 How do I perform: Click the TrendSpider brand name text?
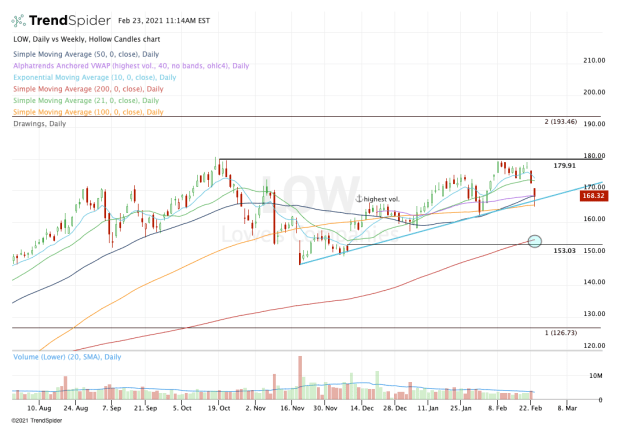click(x=70, y=21)
